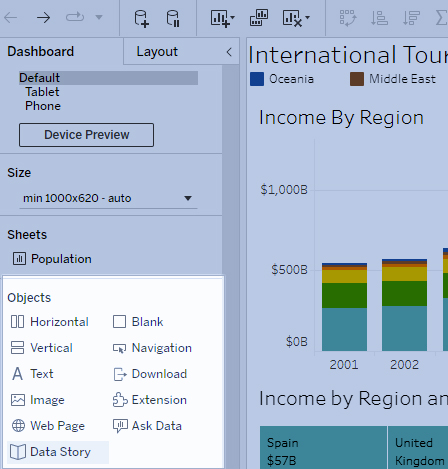
Task: Click the Population sheet icon
Action: tap(19, 259)
